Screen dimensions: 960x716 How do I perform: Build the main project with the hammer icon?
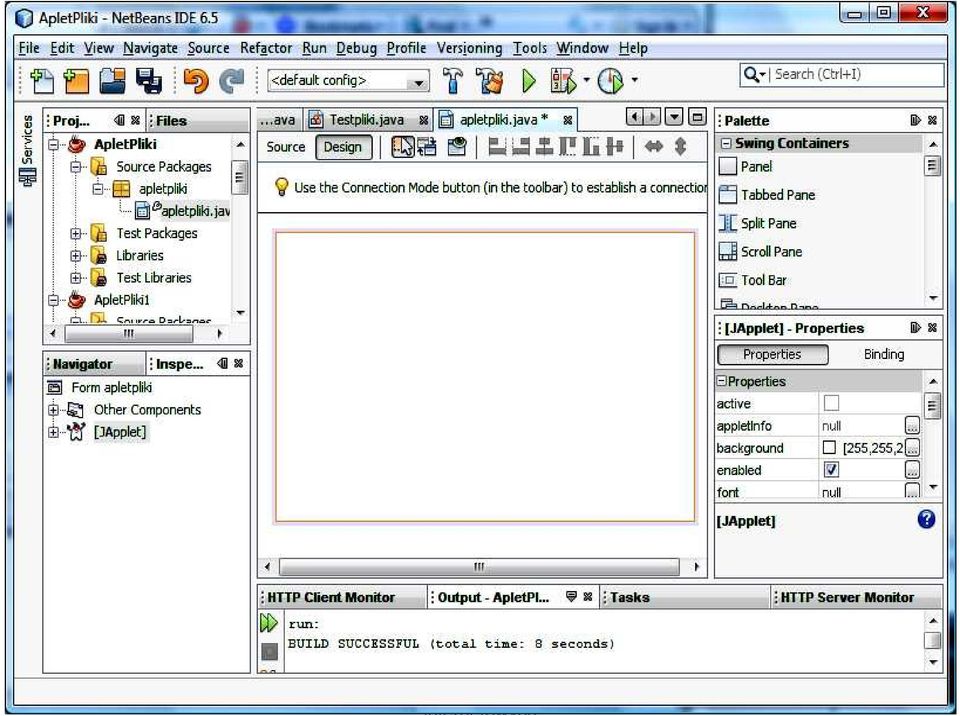(x=453, y=80)
